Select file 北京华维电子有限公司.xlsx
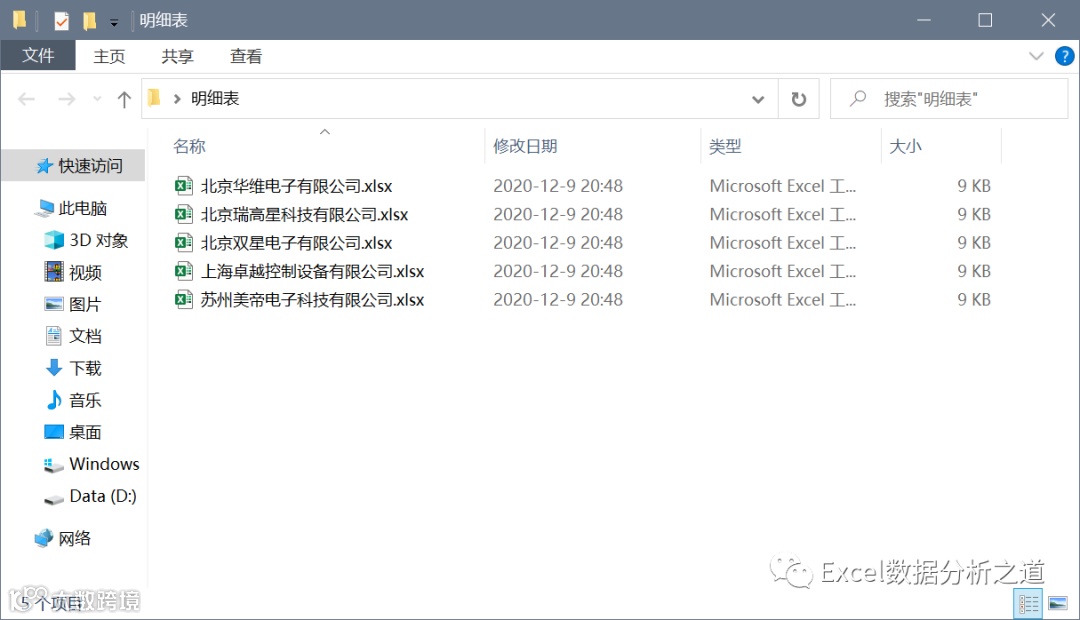This screenshot has width=1080, height=620. tap(296, 186)
